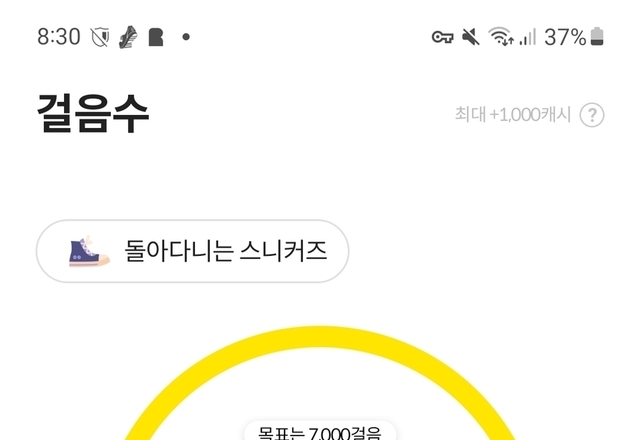Tap the muted sound status icon
Image resolution: width=640 pixels, height=440 pixels.
pos(471,37)
